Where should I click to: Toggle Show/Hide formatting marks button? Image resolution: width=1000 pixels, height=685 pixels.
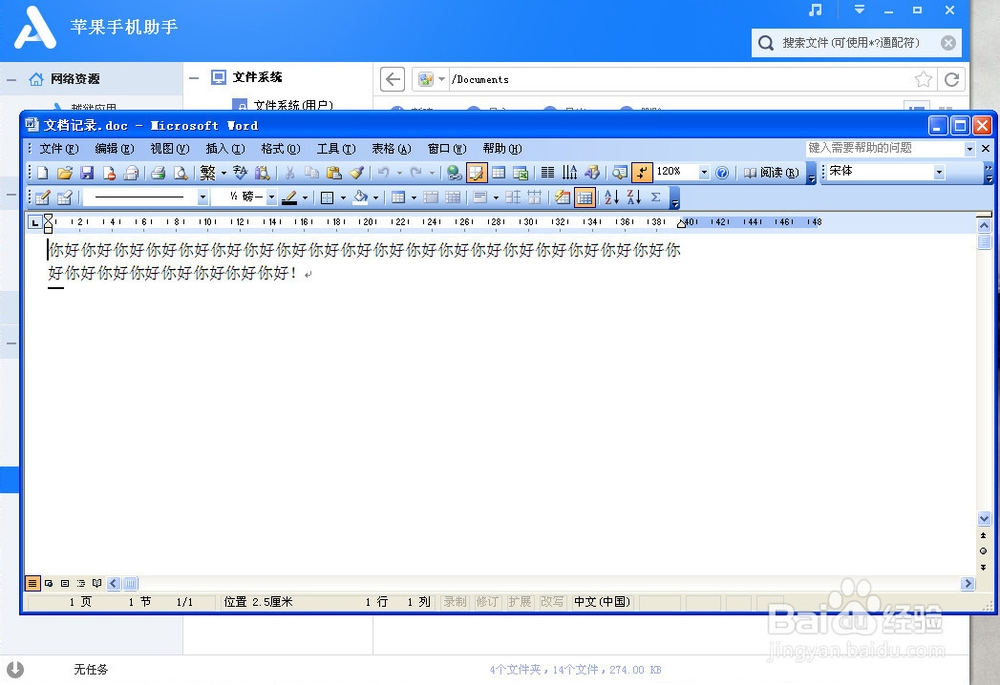click(x=642, y=172)
